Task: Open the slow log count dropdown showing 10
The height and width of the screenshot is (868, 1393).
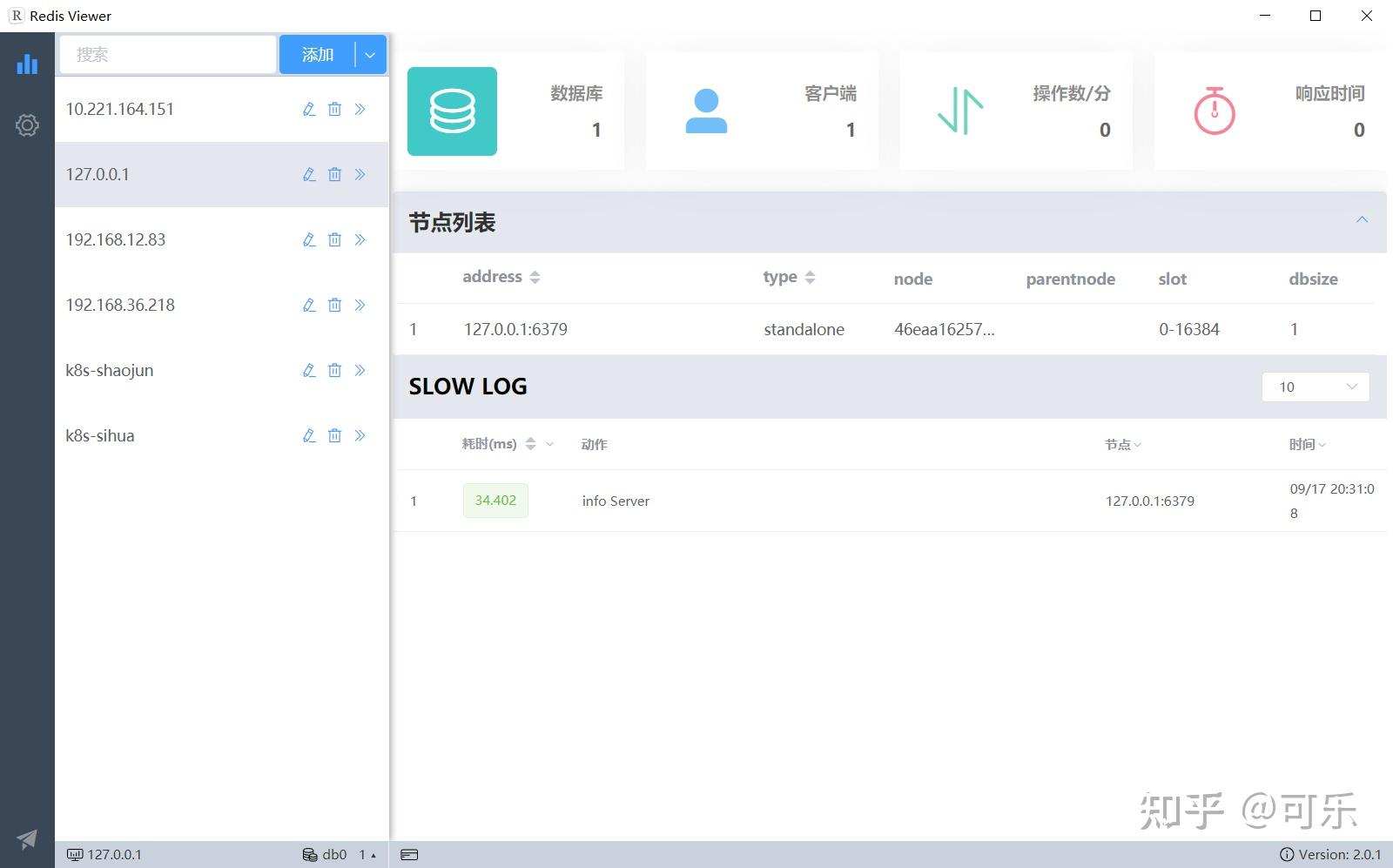Action: tap(1316, 387)
